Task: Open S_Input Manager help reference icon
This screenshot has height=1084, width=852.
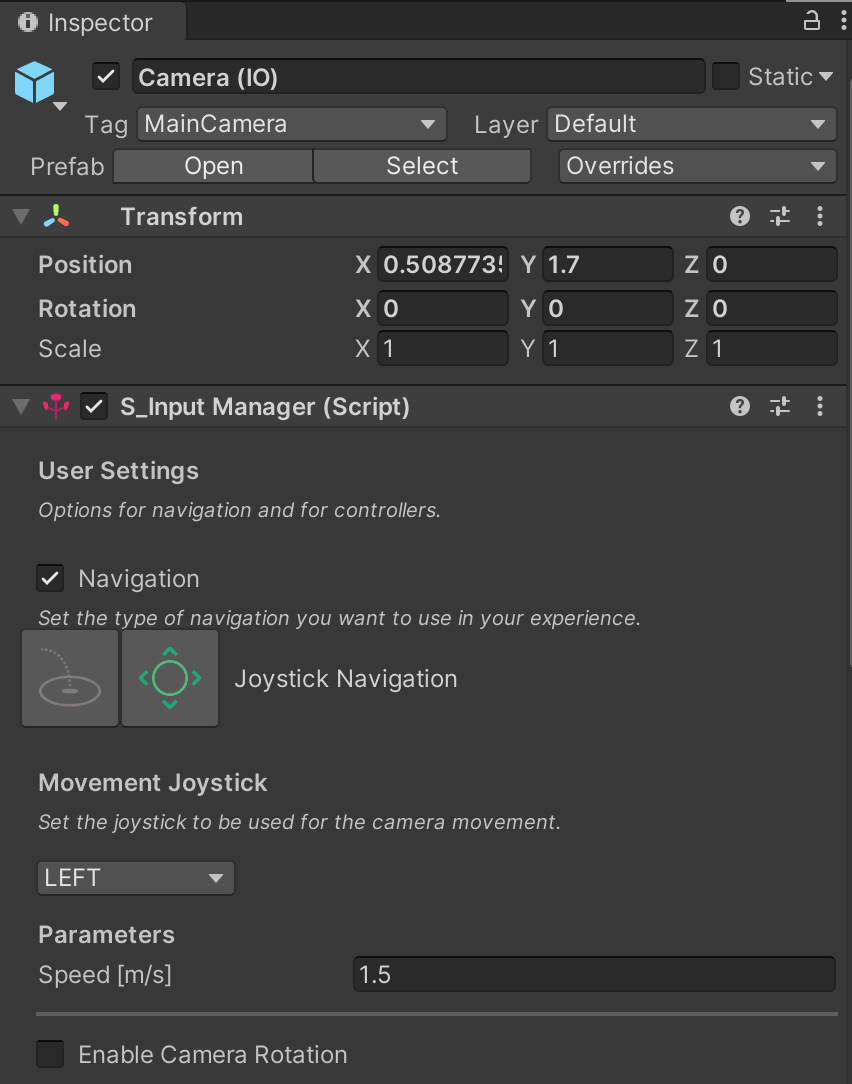Action: pyautogui.click(x=740, y=406)
